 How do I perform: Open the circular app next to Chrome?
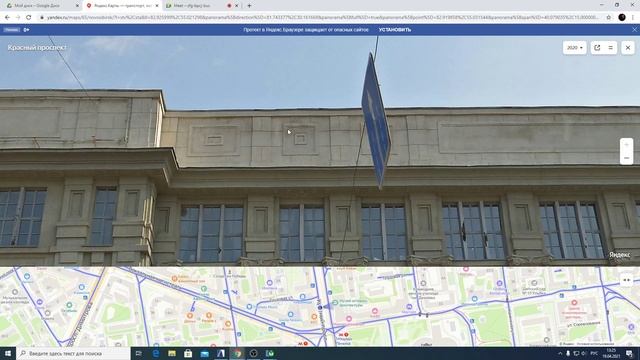click(x=253, y=353)
